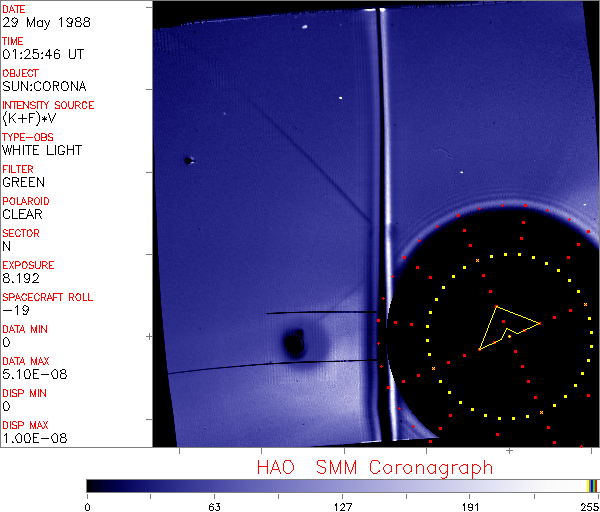The image size is (600, 512).
Task: Select the data max value 5.10E-08
Action: coord(32,374)
